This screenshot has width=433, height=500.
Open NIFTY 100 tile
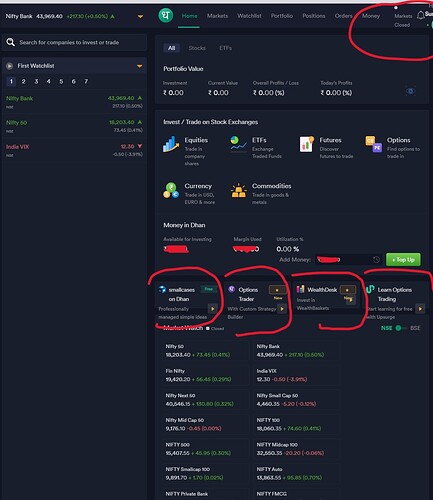(x=296, y=424)
